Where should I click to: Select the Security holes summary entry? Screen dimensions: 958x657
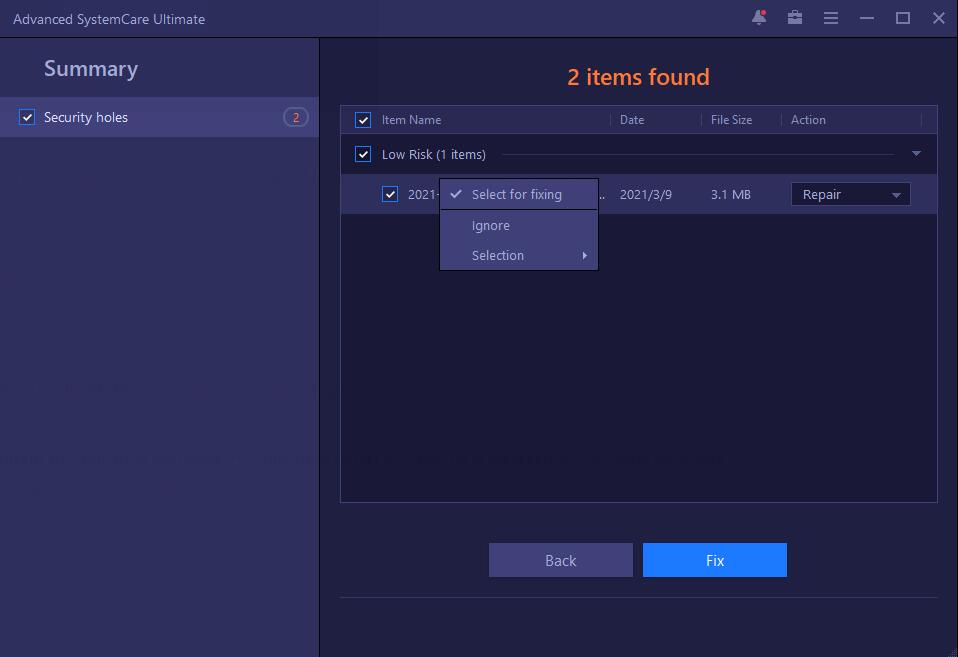coord(159,117)
